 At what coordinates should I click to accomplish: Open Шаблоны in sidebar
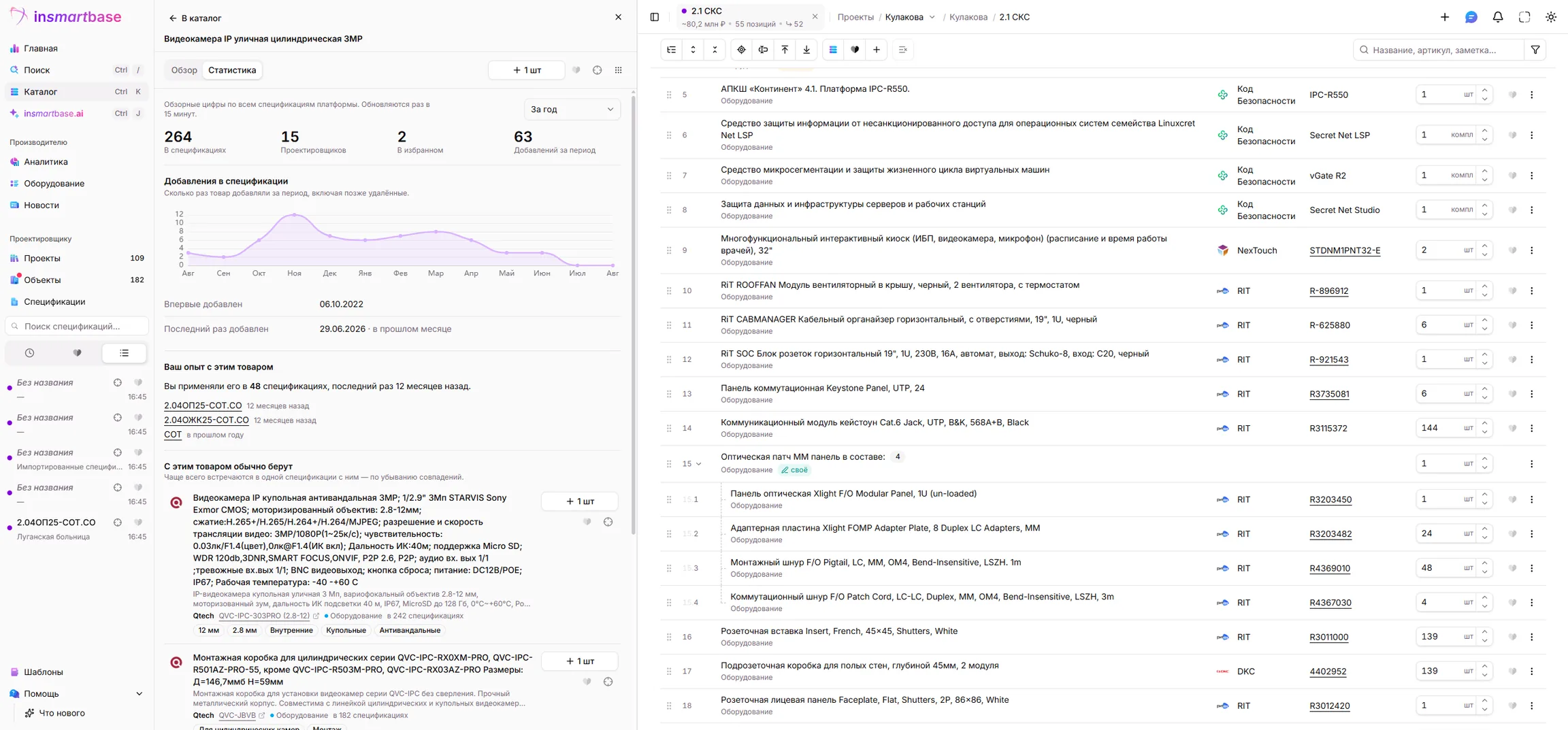point(76,672)
